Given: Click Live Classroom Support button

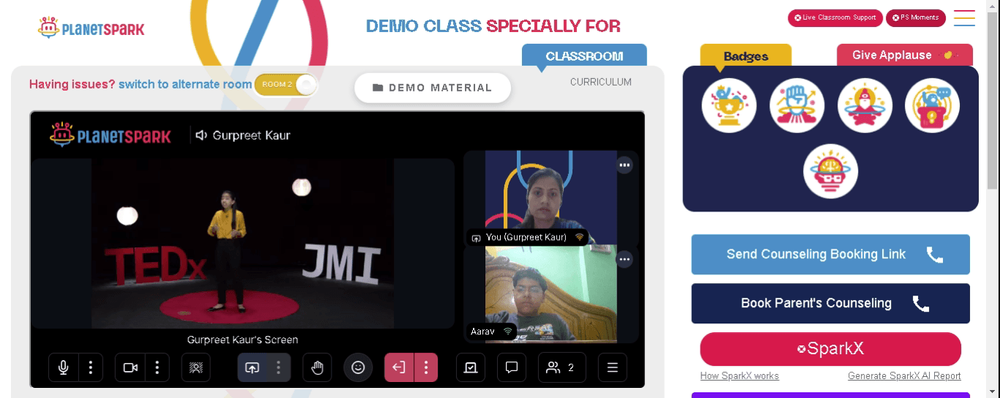Looking at the screenshot, I should tap(835, 18).
